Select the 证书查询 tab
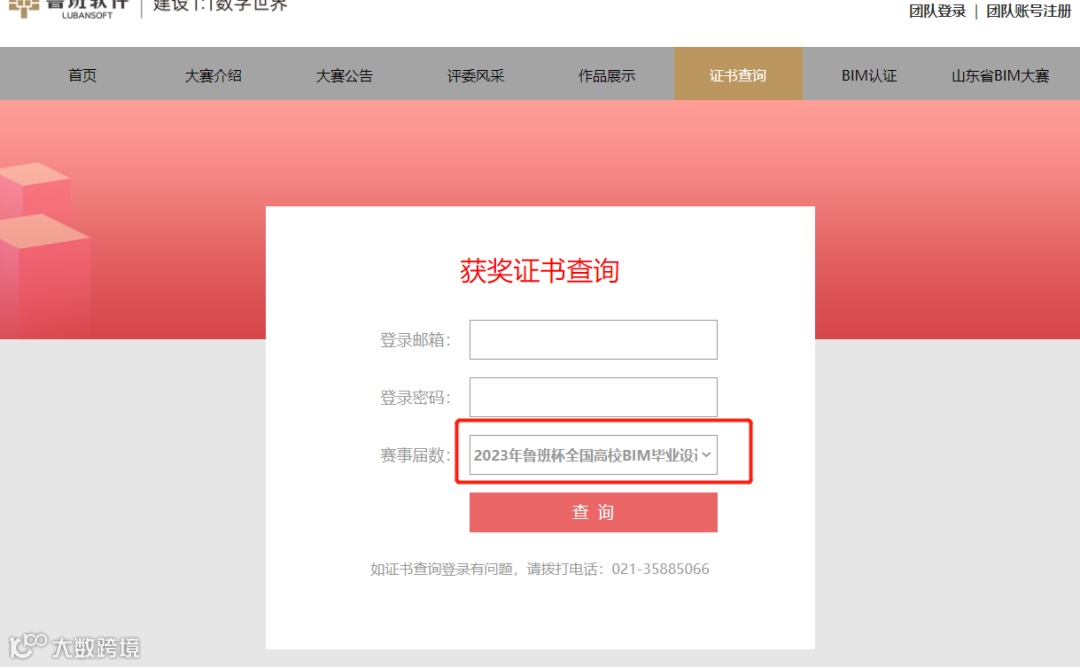 pyautogui.click(x=738, y=74)
